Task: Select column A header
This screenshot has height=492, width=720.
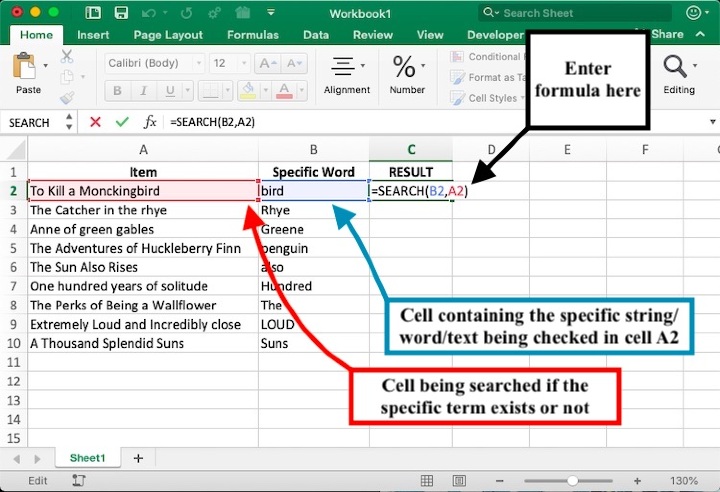Action: point(143,150)
